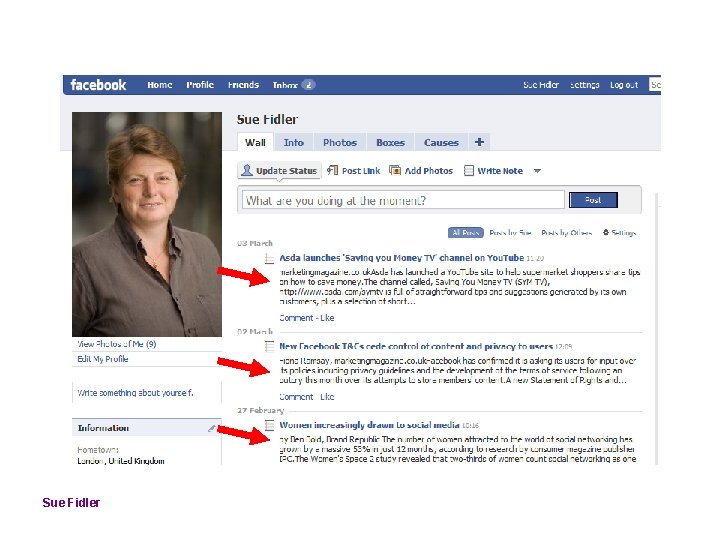Click the facebook logo
This screenshot has width=720, height=540.
[98, 85]
